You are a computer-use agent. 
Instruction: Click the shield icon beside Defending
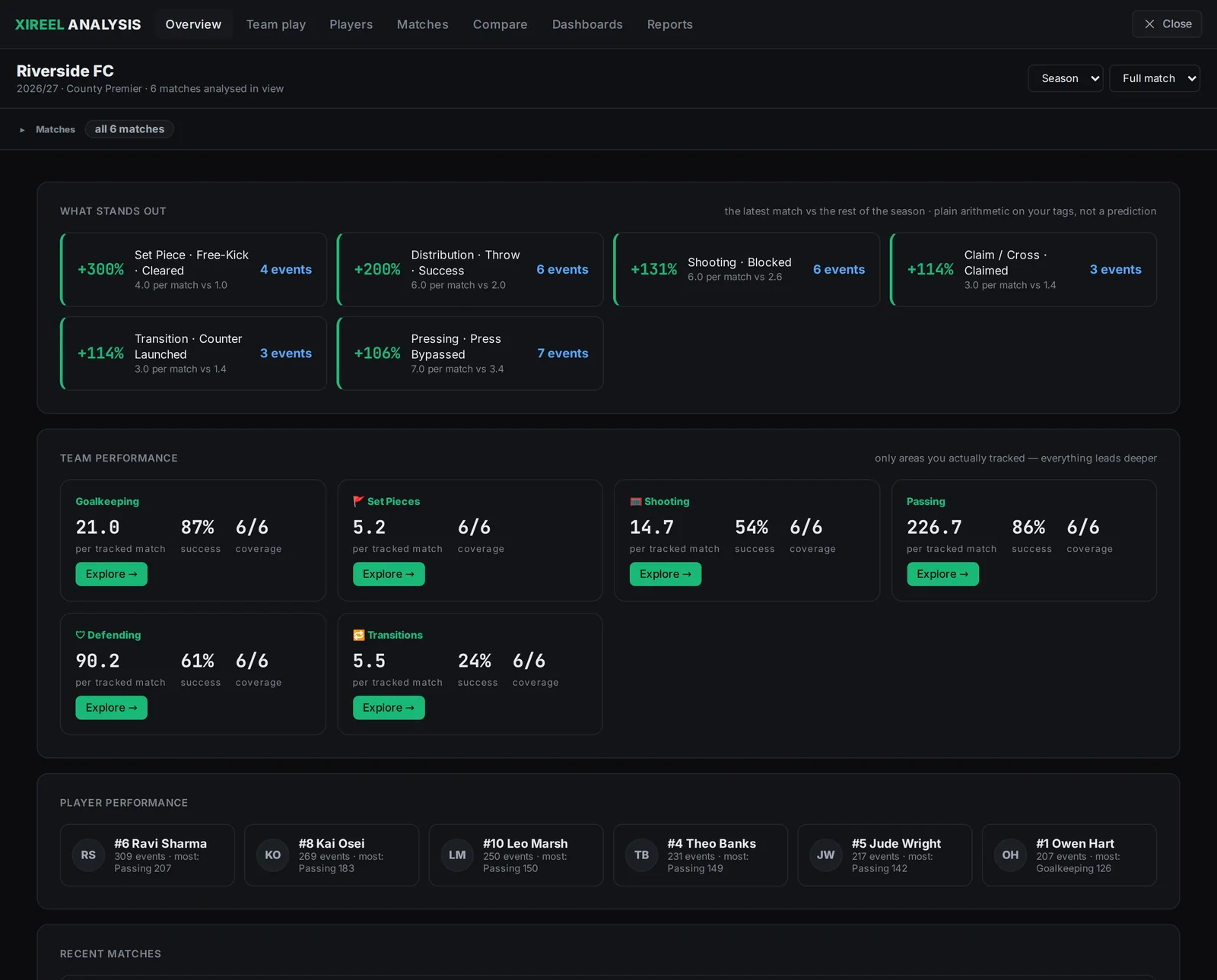tap(80, 635)
